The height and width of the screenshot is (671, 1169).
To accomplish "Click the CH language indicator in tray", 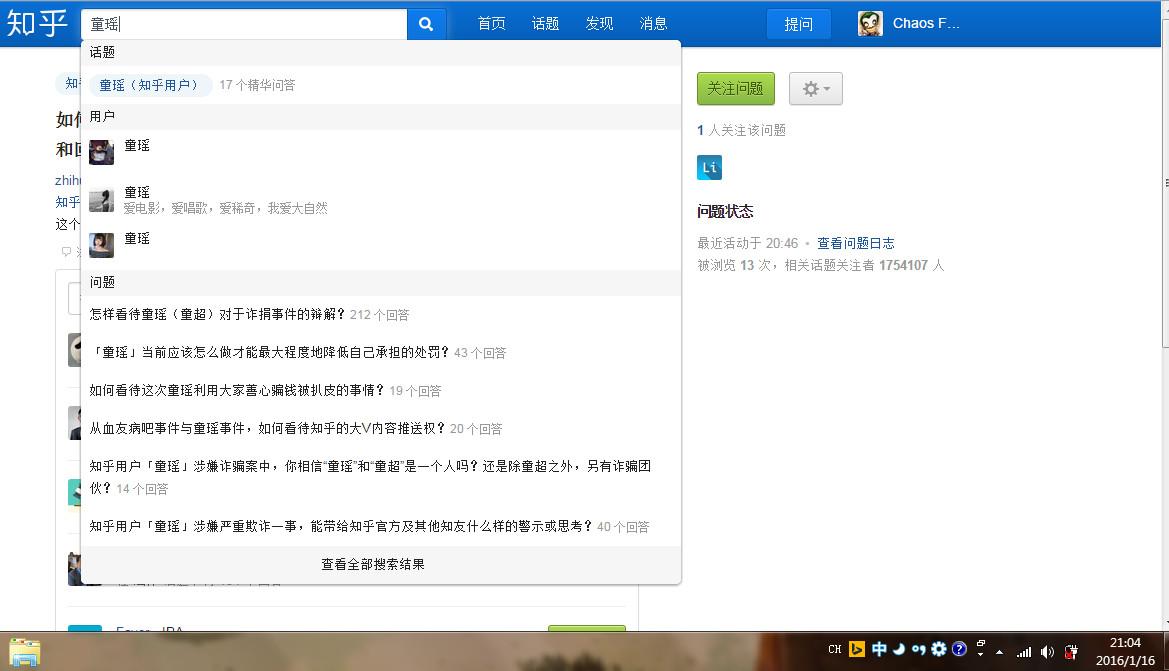I will 835,649.
